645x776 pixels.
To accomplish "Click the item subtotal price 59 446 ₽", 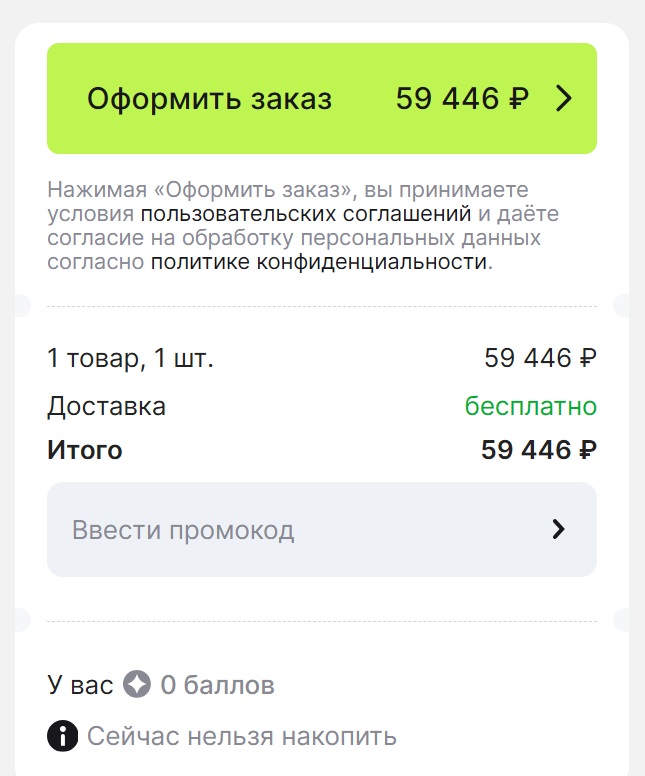I will tap(540, 358).
